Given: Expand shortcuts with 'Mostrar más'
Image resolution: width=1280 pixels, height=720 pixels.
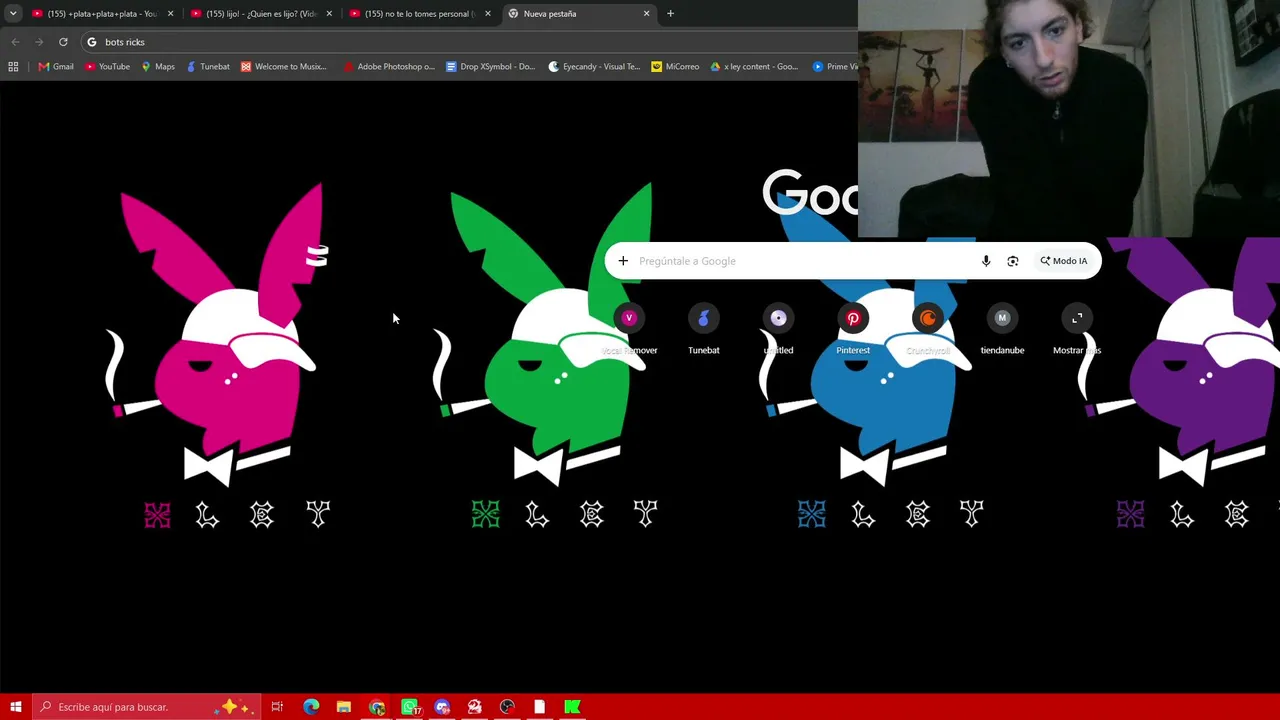Looking at the screenshot, I should [1077, 329].
